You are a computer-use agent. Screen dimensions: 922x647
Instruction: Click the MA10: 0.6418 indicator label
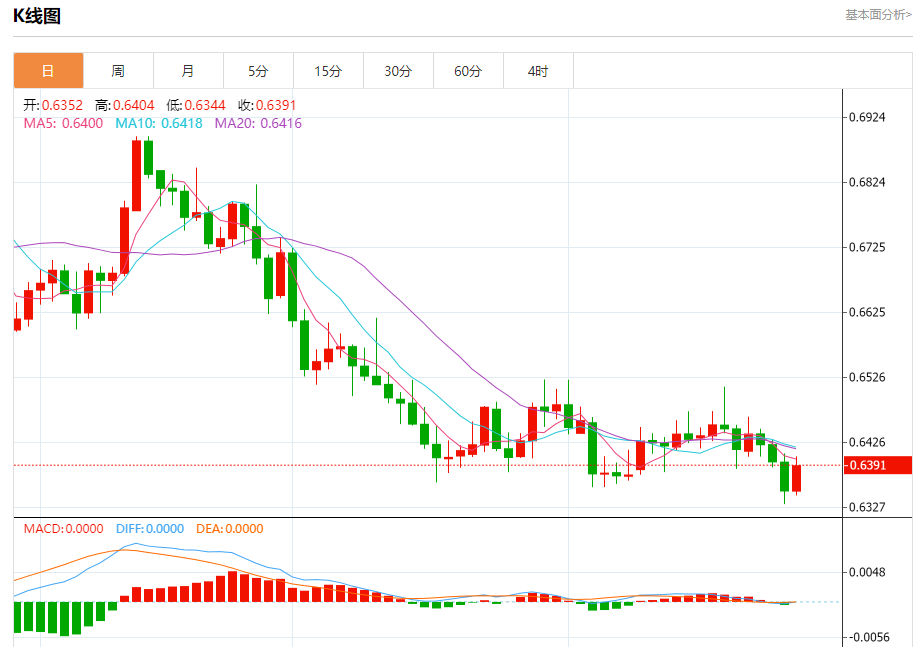point(159,123)
